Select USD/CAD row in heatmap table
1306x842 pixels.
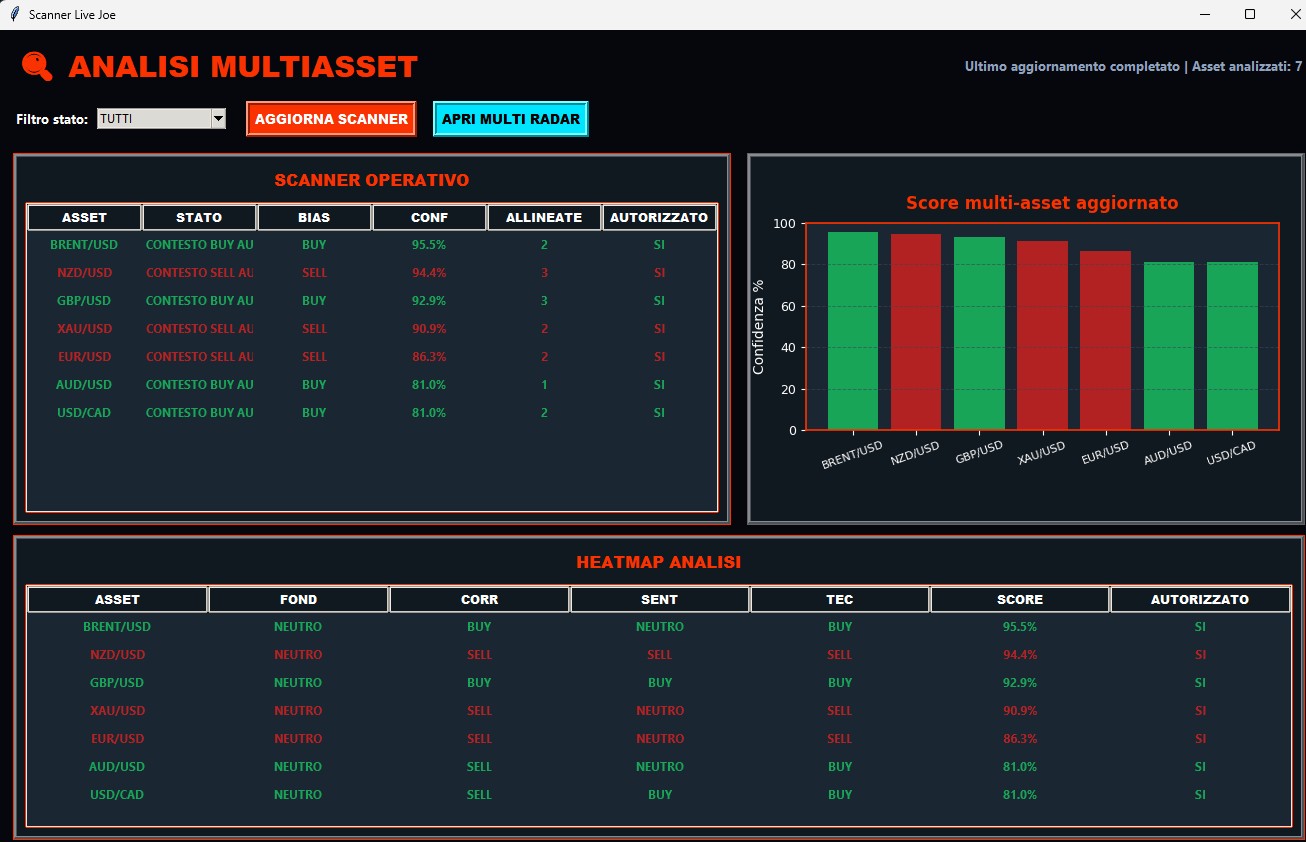point(659,794)
